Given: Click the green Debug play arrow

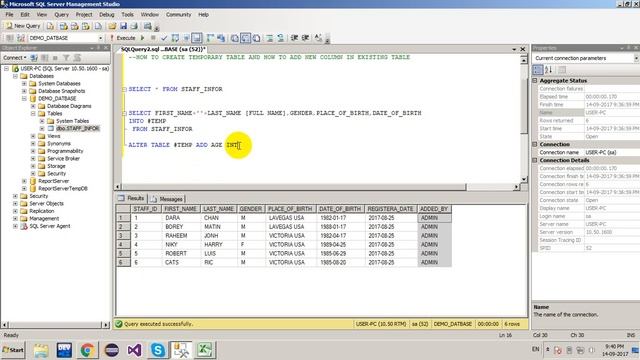Looking at the screenshot, I should click(x=142, y=38).
